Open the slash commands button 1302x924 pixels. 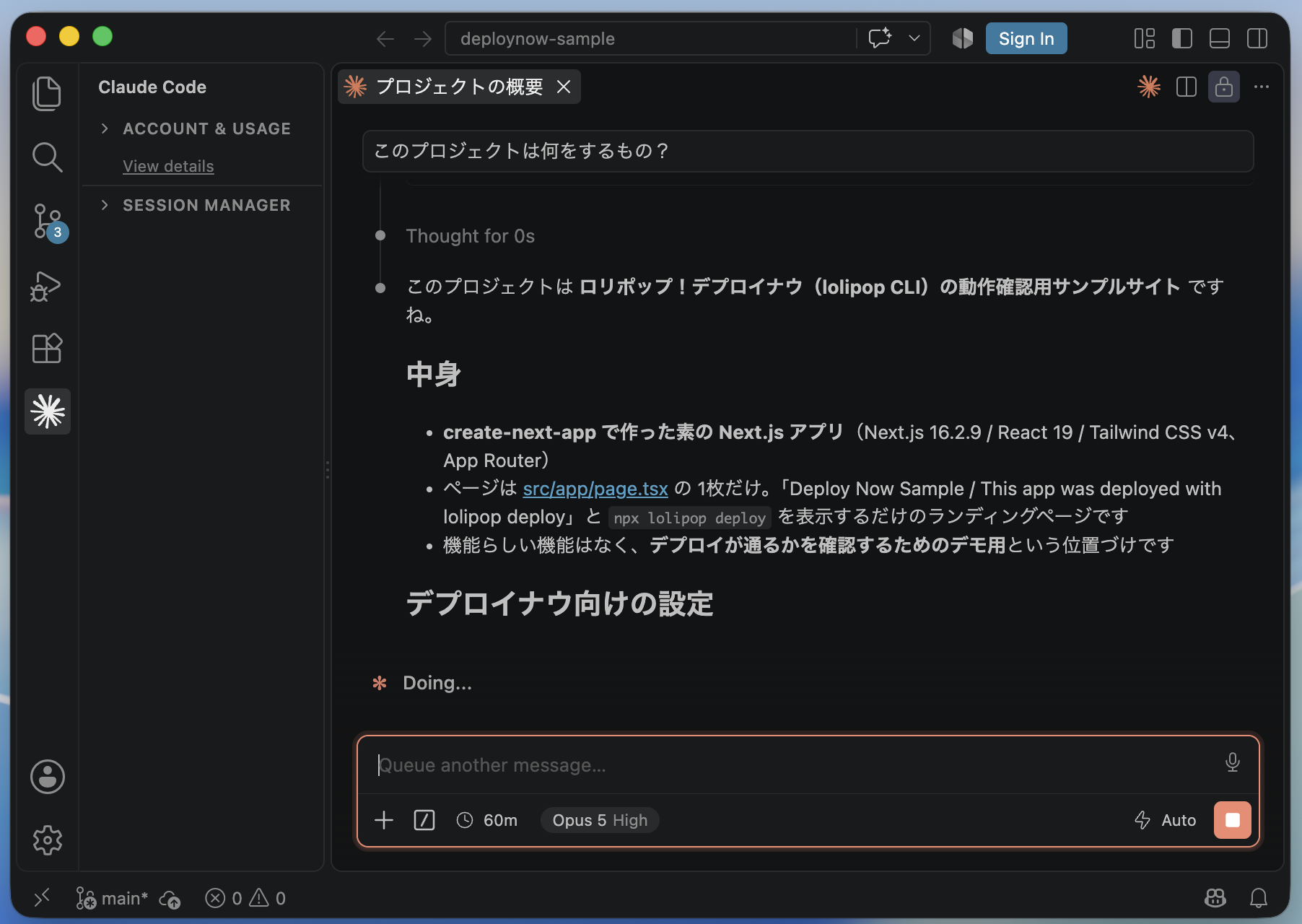pos(424,820)
